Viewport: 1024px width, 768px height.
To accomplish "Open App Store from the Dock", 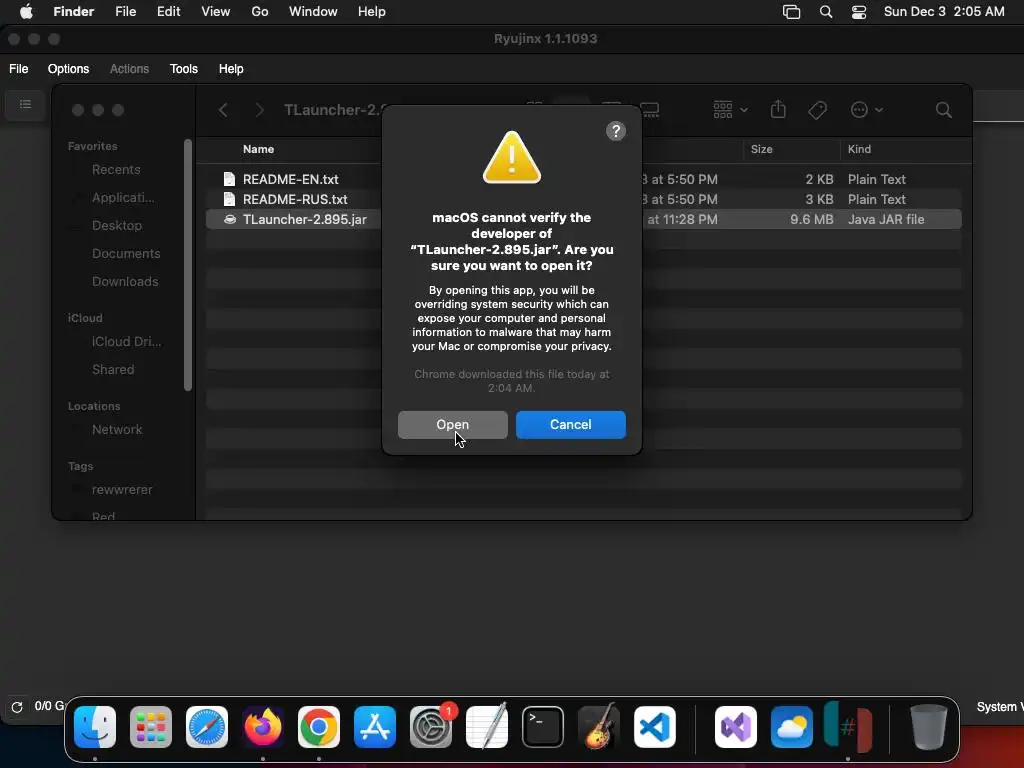I will pyautogui.click(x=375, y=727).
